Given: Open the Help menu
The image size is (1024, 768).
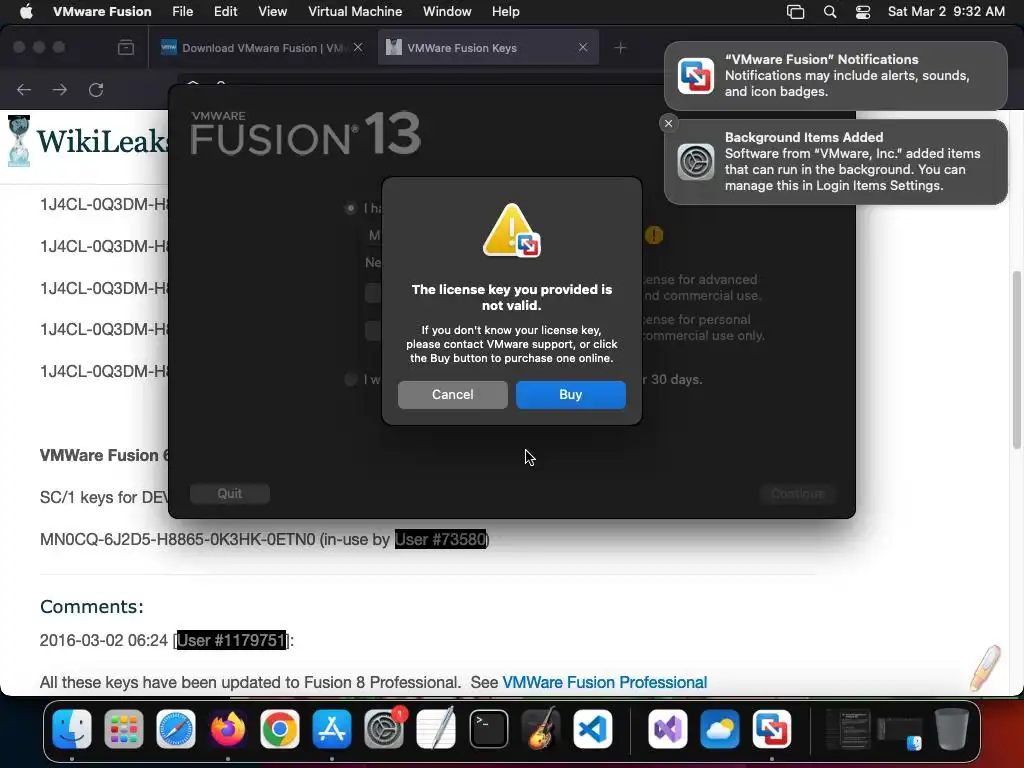Looking at the screenshot, I should 505,12.
